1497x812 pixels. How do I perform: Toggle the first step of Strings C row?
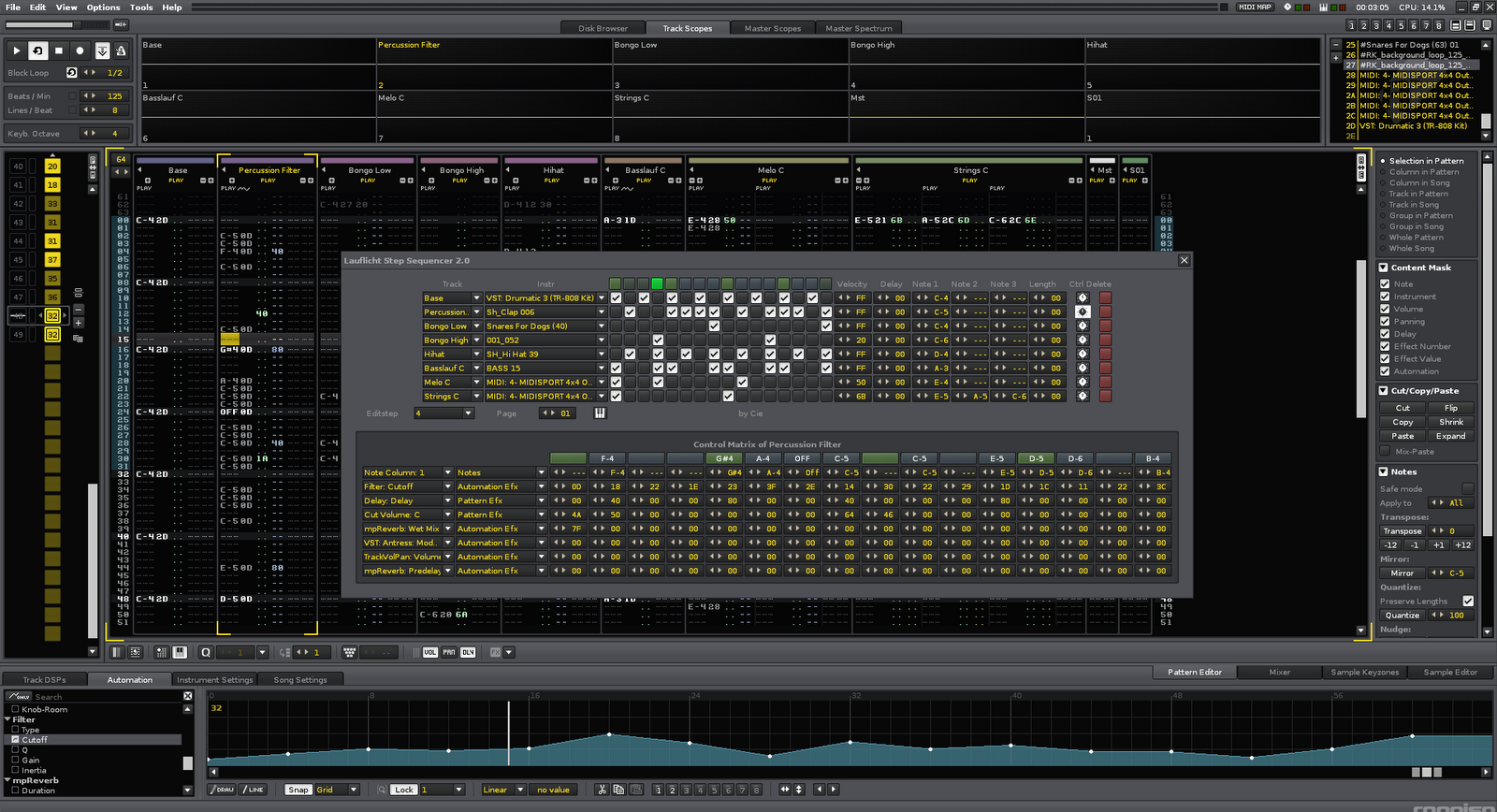point(616,396)
